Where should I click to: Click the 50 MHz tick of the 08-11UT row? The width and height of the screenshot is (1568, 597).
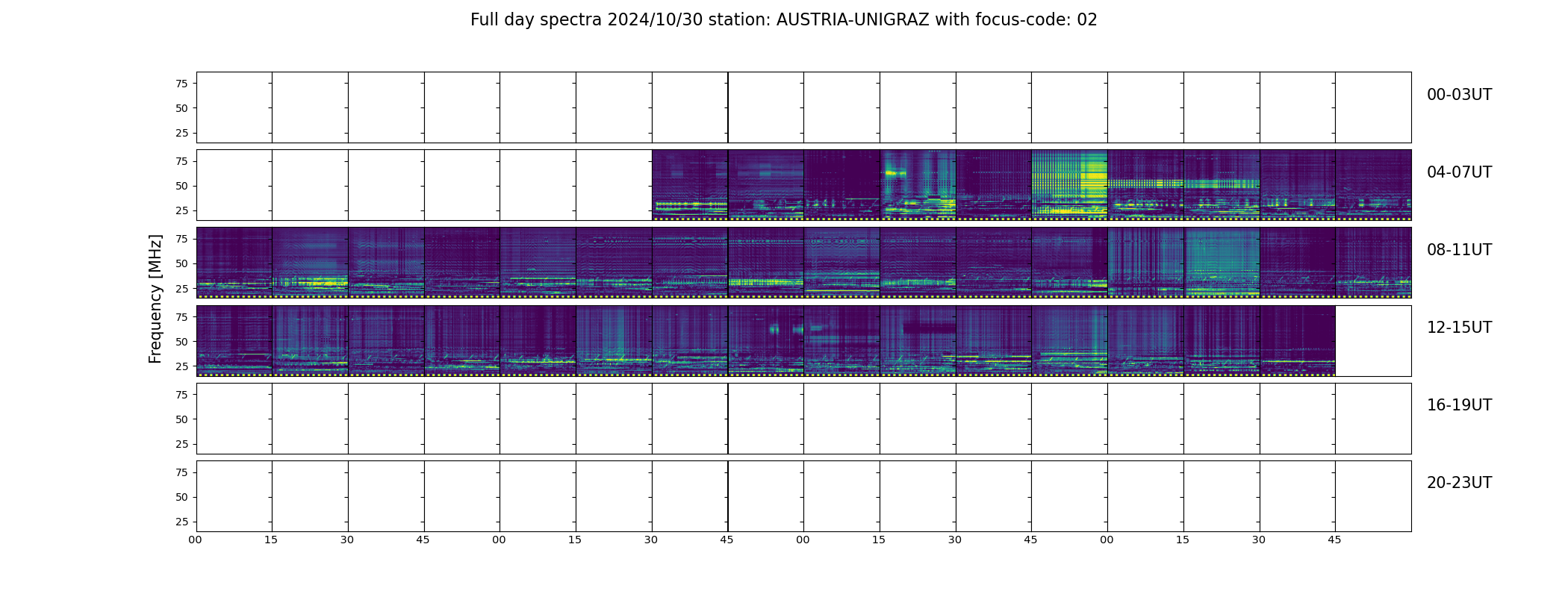pos(181,263)
